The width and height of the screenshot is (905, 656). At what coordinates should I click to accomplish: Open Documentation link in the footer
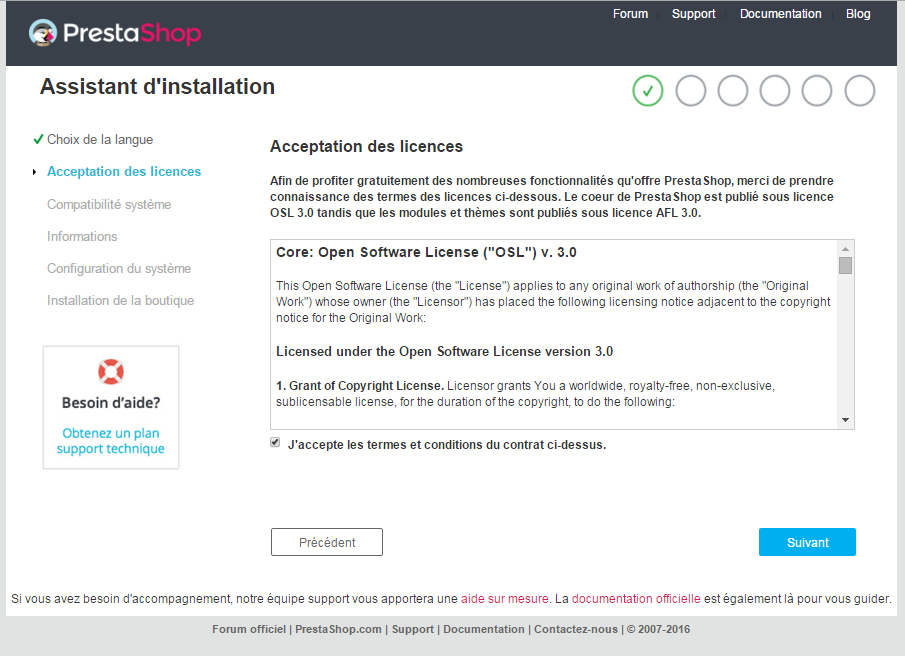click(484, 629)
